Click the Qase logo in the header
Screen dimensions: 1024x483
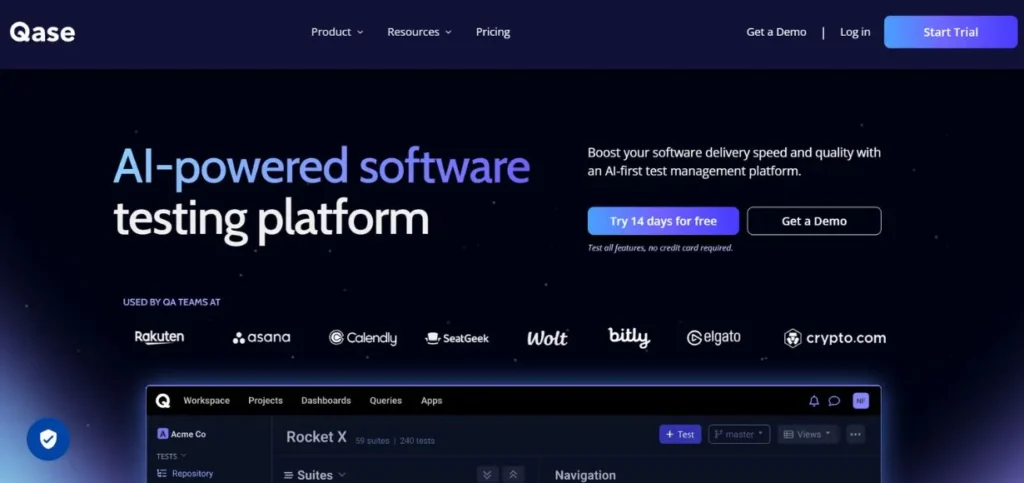pos(42,31)
